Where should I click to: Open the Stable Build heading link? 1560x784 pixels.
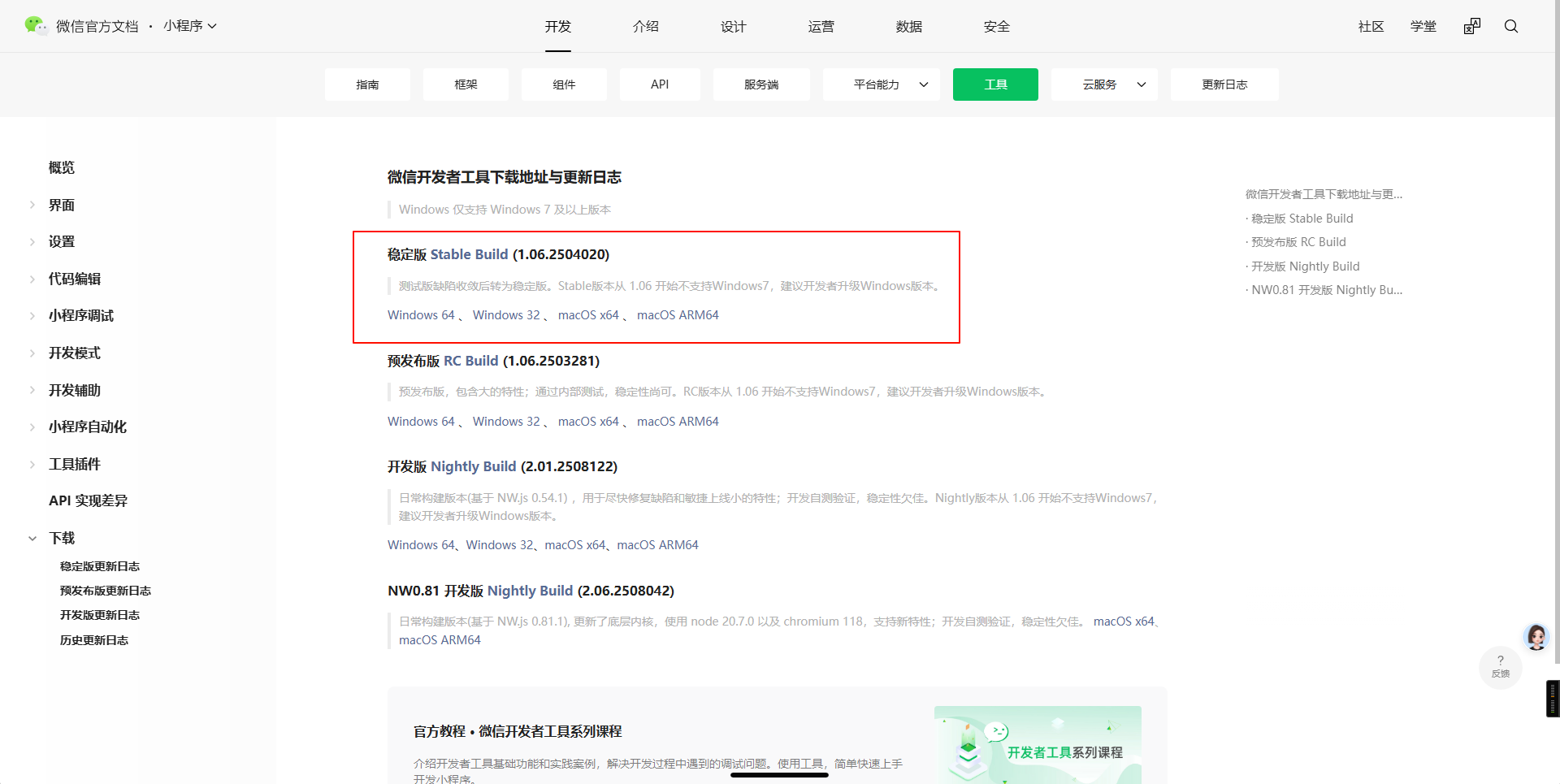469,254
